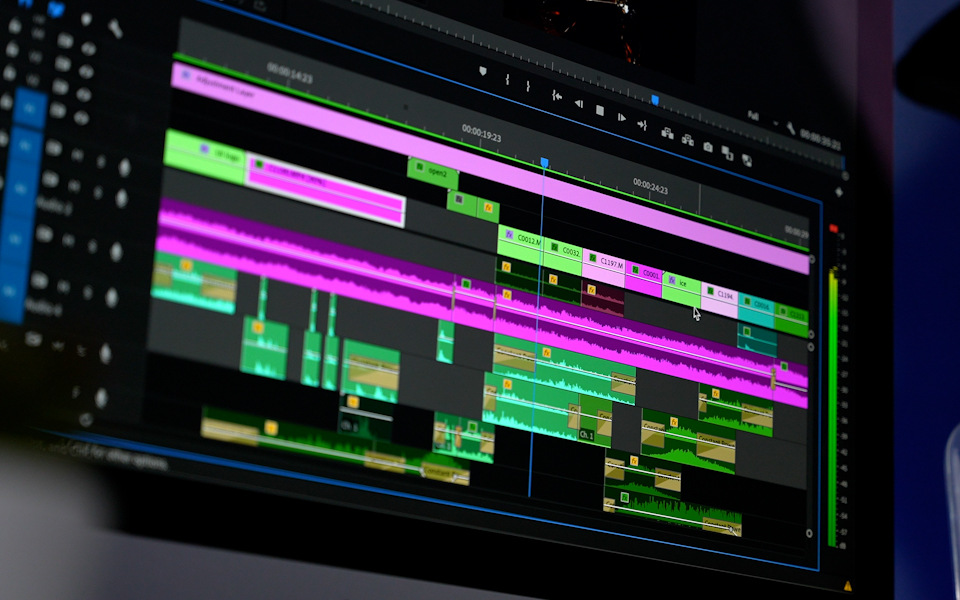Click the Extract button icon
The width and height of the screenshot is (960, 600).
coord(688,140)
